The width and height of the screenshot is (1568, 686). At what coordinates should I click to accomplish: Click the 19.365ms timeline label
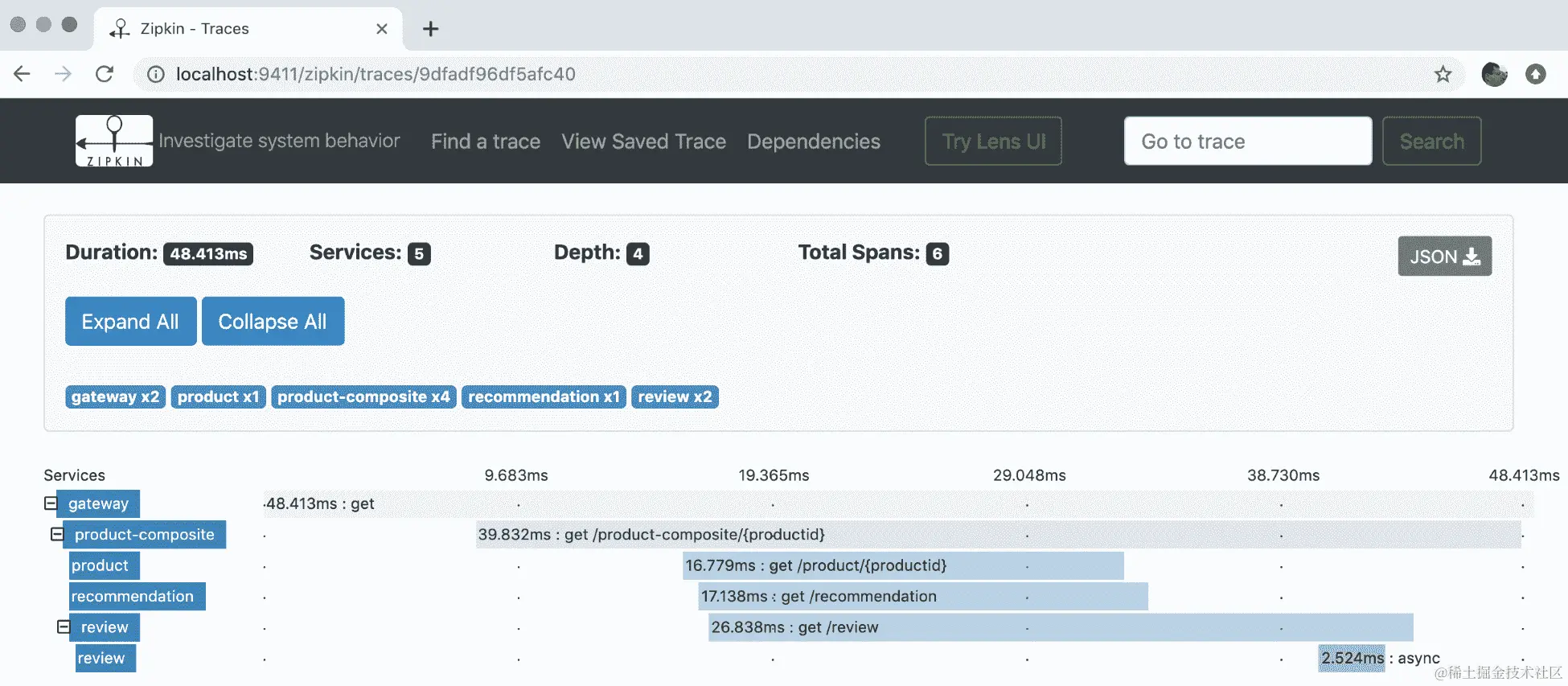[x=774, y=475]
